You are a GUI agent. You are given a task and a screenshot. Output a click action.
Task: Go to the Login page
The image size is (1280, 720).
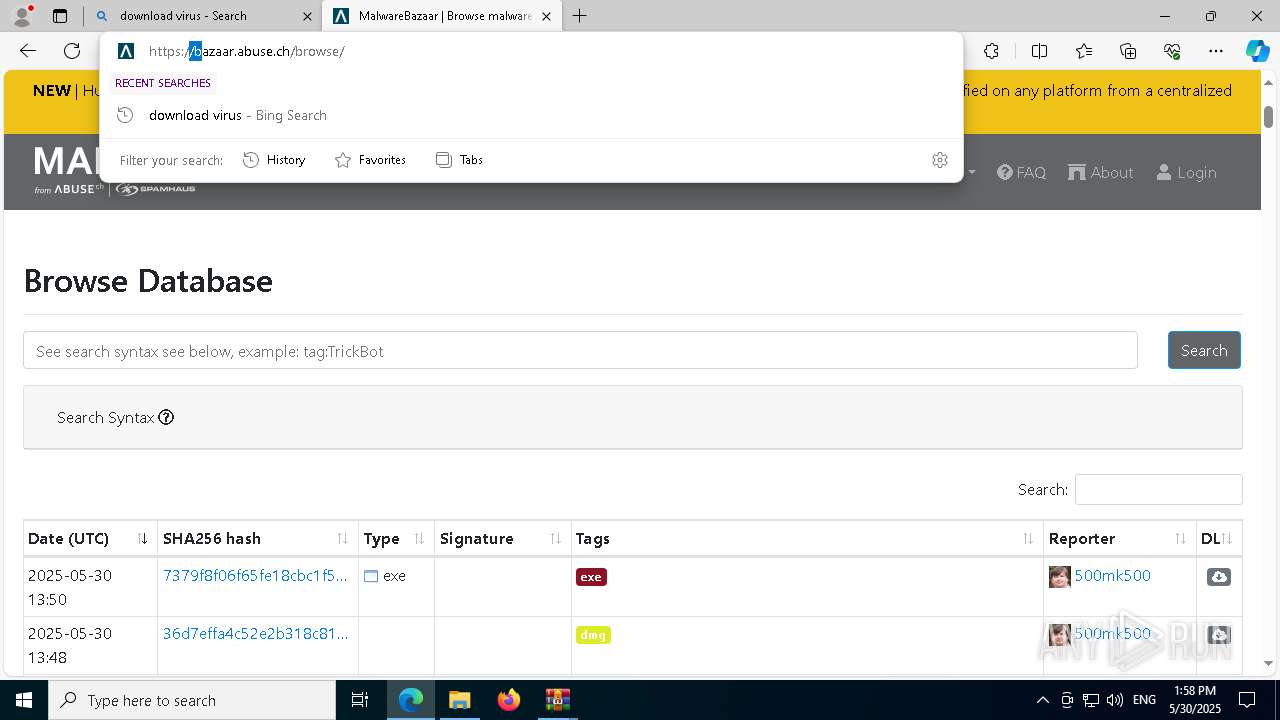point(1186,172)
